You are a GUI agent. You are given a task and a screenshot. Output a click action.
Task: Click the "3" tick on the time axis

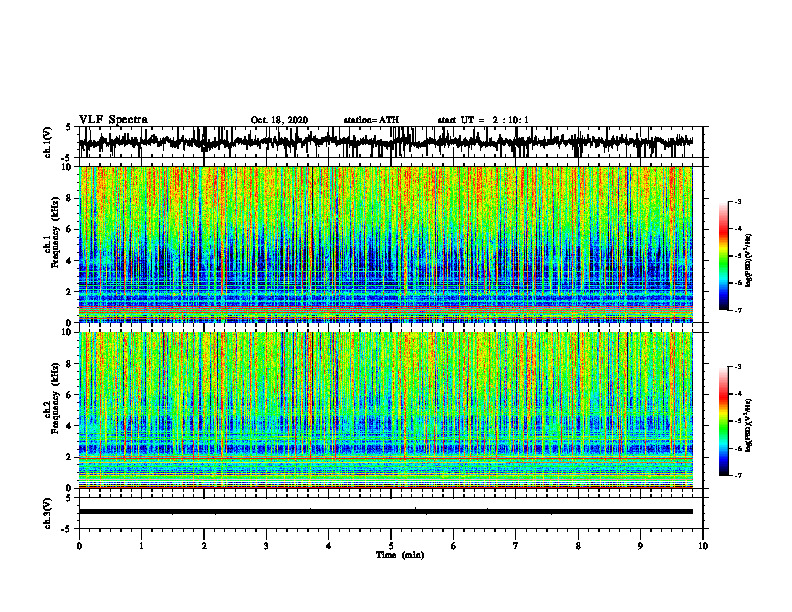[266, 546]
